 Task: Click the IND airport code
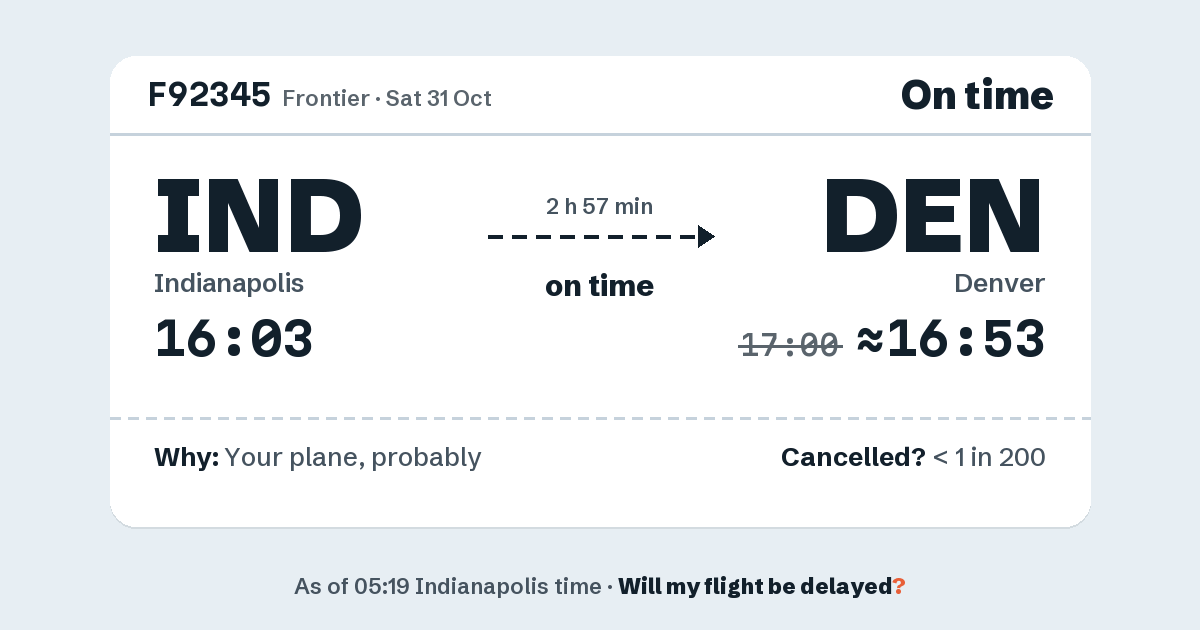(258, 215)
